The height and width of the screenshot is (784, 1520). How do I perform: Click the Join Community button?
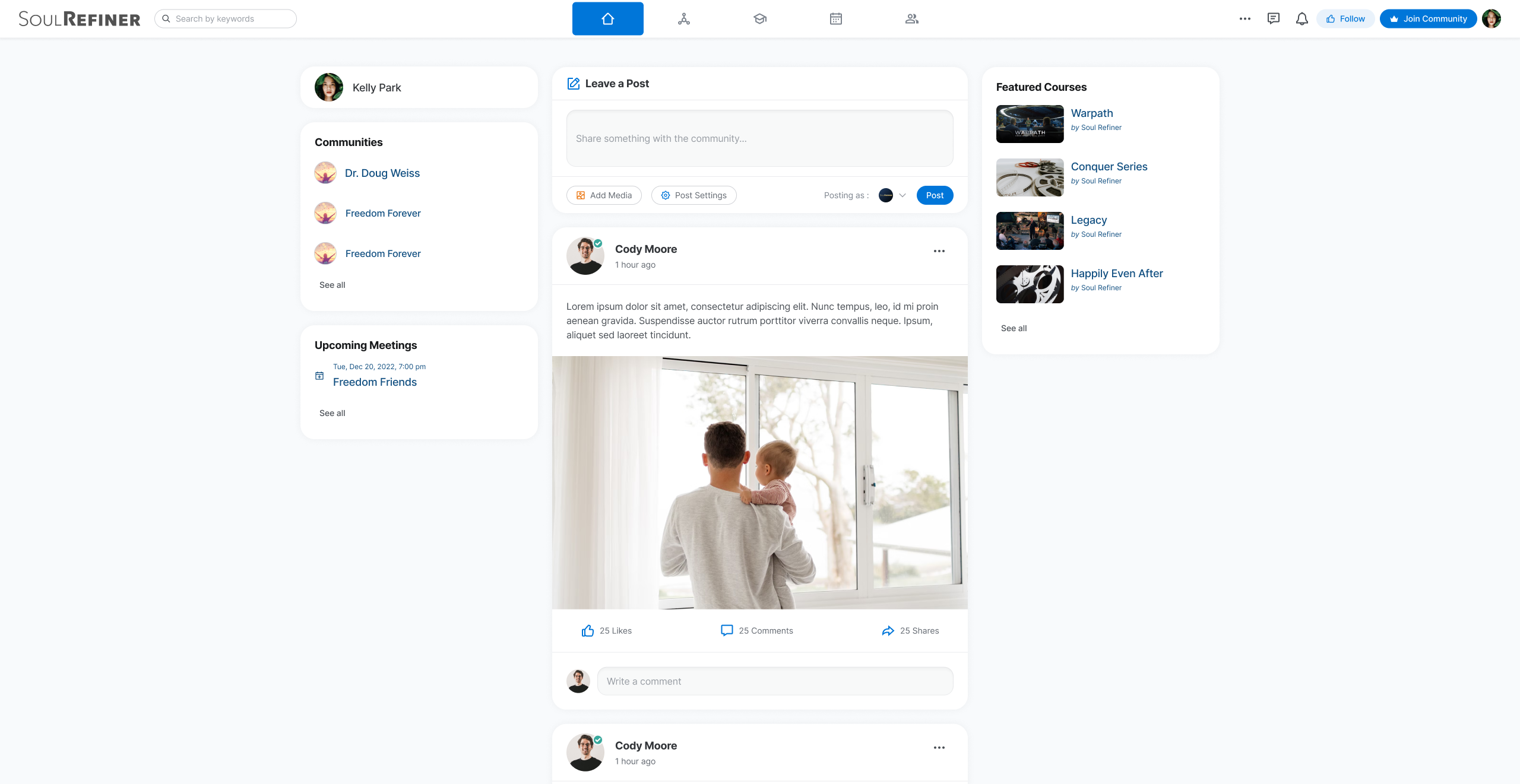[x=1428, y=18]
